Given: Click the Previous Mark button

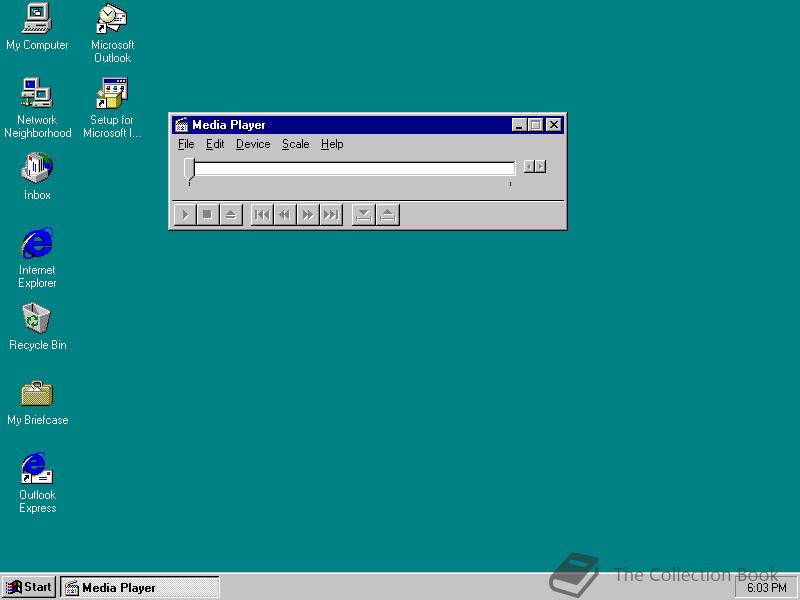Looking at the screenshot, I should tap(262, 215).
